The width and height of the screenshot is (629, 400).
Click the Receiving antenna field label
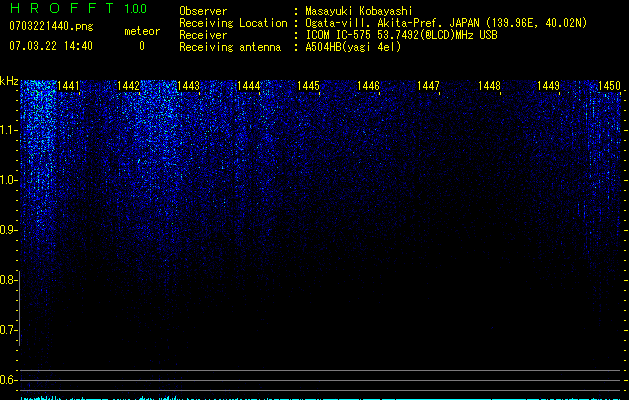pyautogui.click(x=230, y=47)
